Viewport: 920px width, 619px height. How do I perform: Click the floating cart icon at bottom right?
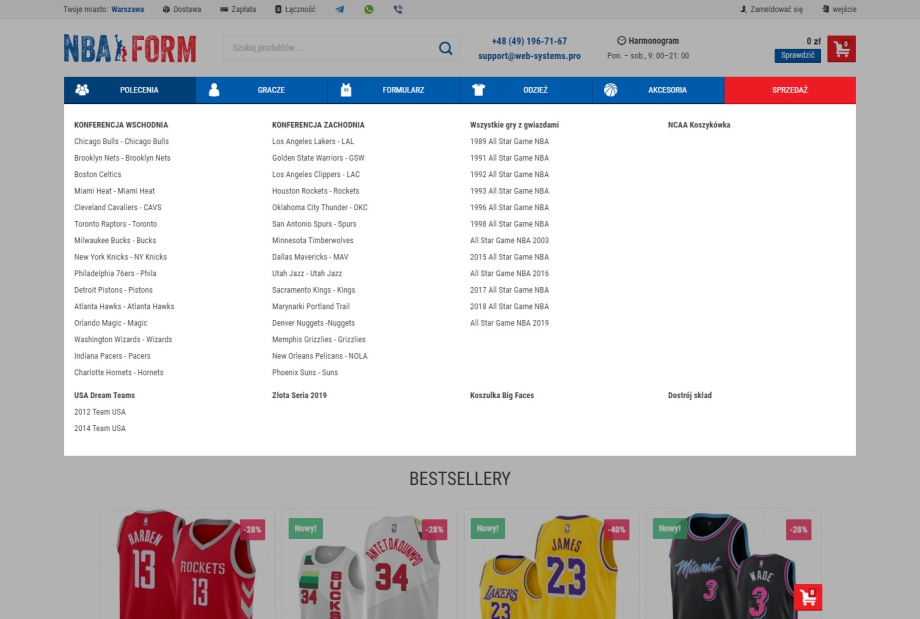tap(808, 597)
